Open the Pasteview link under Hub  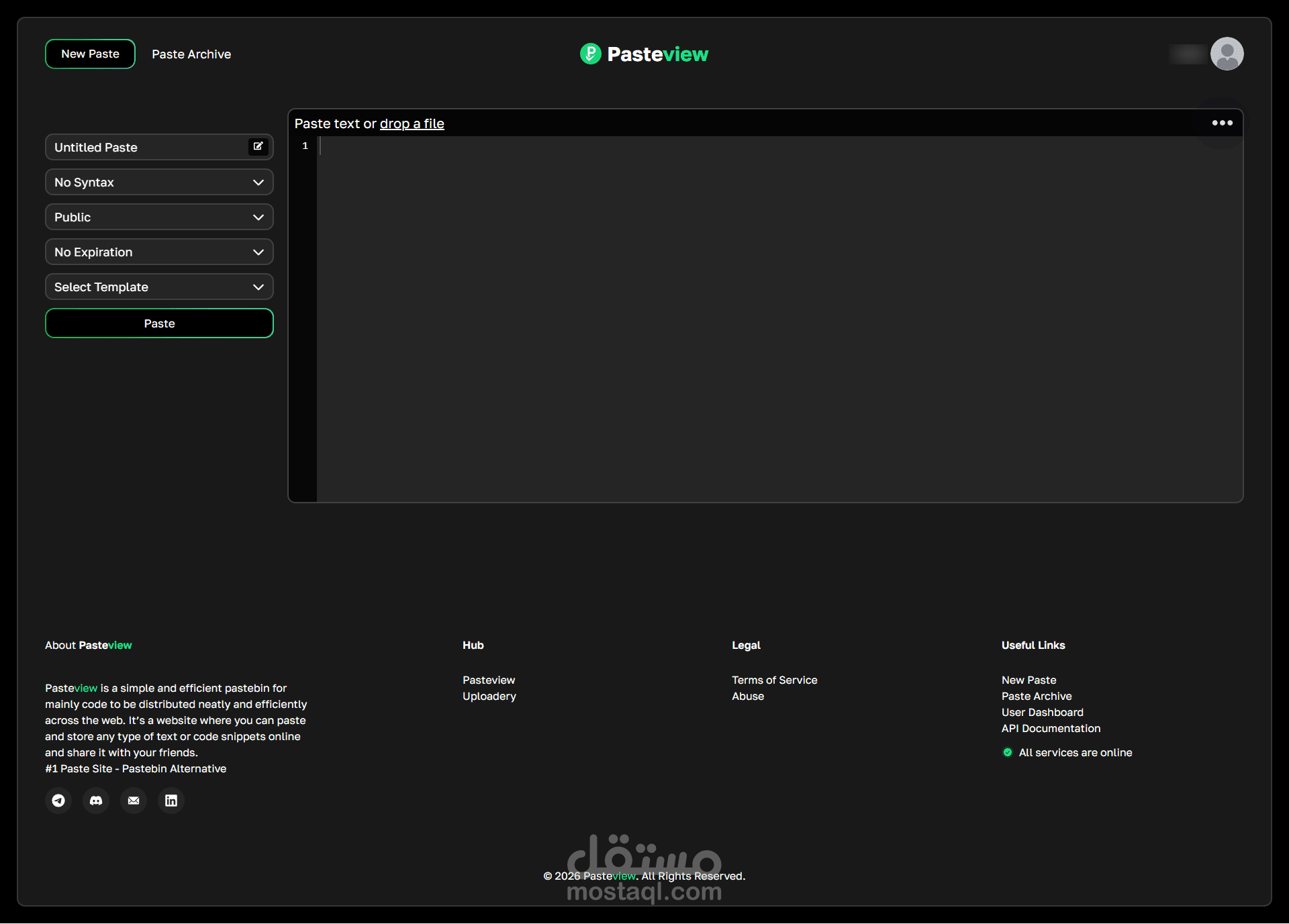tap(489, 680)
